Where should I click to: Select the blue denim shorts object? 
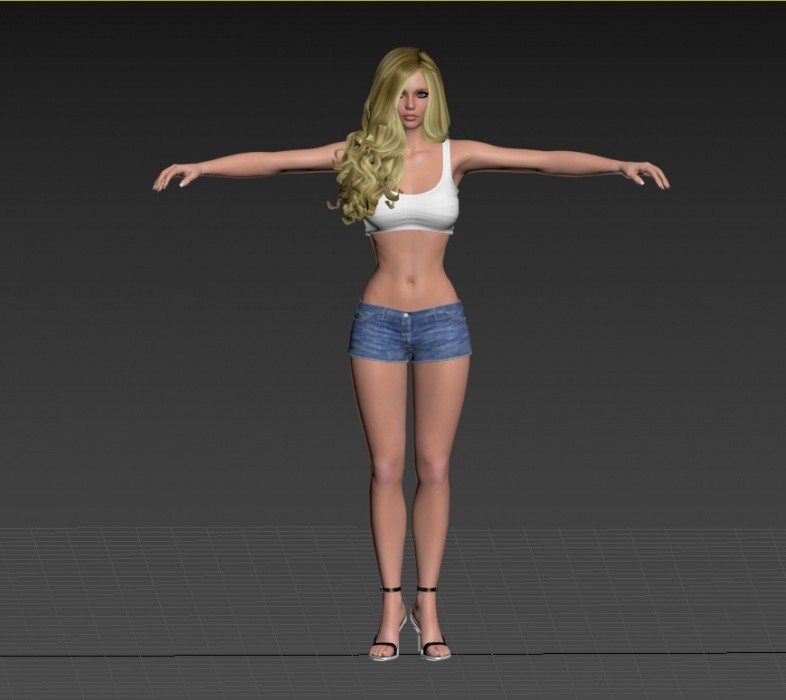(x=409, y=332)
